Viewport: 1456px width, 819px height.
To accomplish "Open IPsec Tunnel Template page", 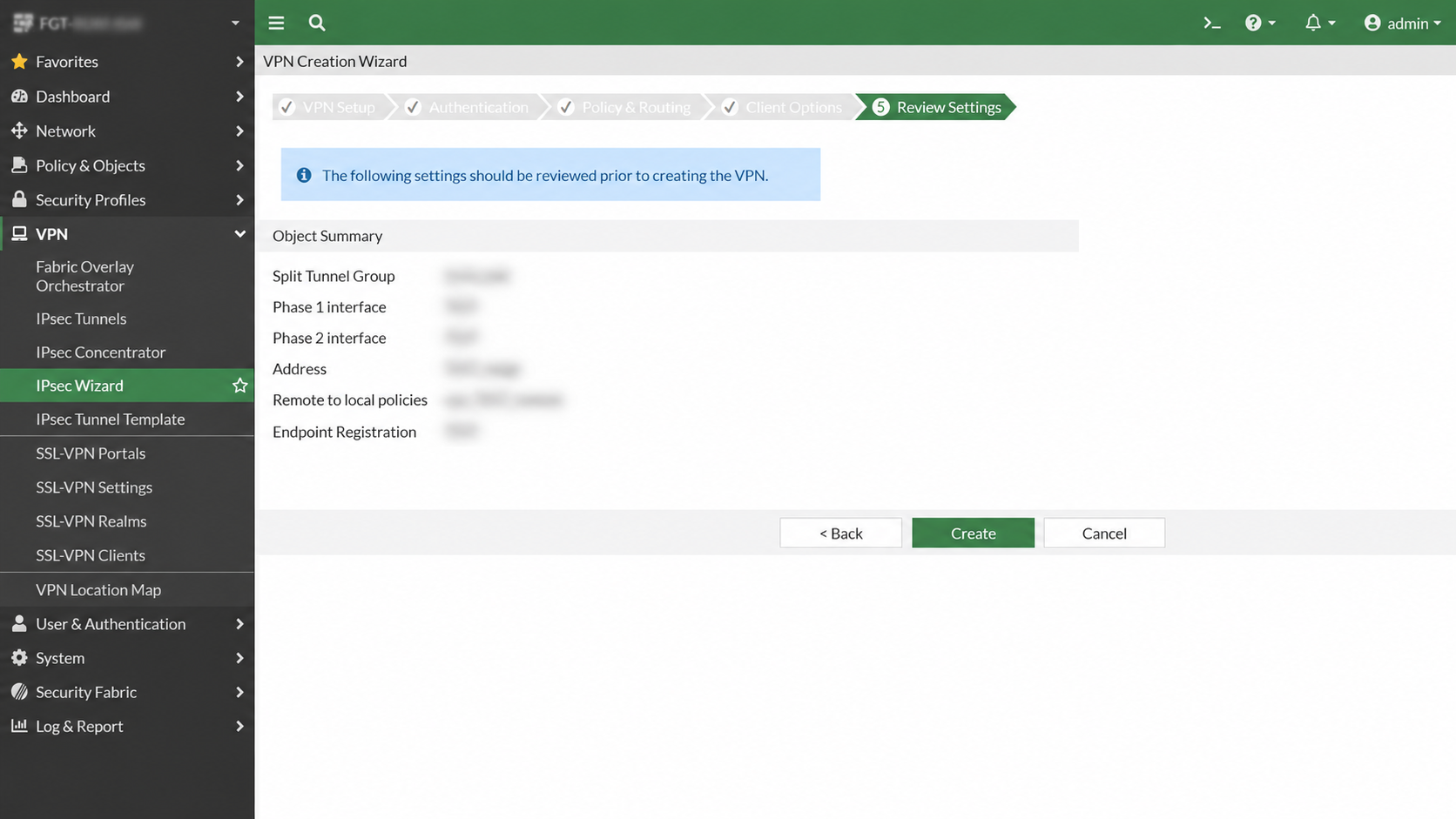I will point(110,419).
